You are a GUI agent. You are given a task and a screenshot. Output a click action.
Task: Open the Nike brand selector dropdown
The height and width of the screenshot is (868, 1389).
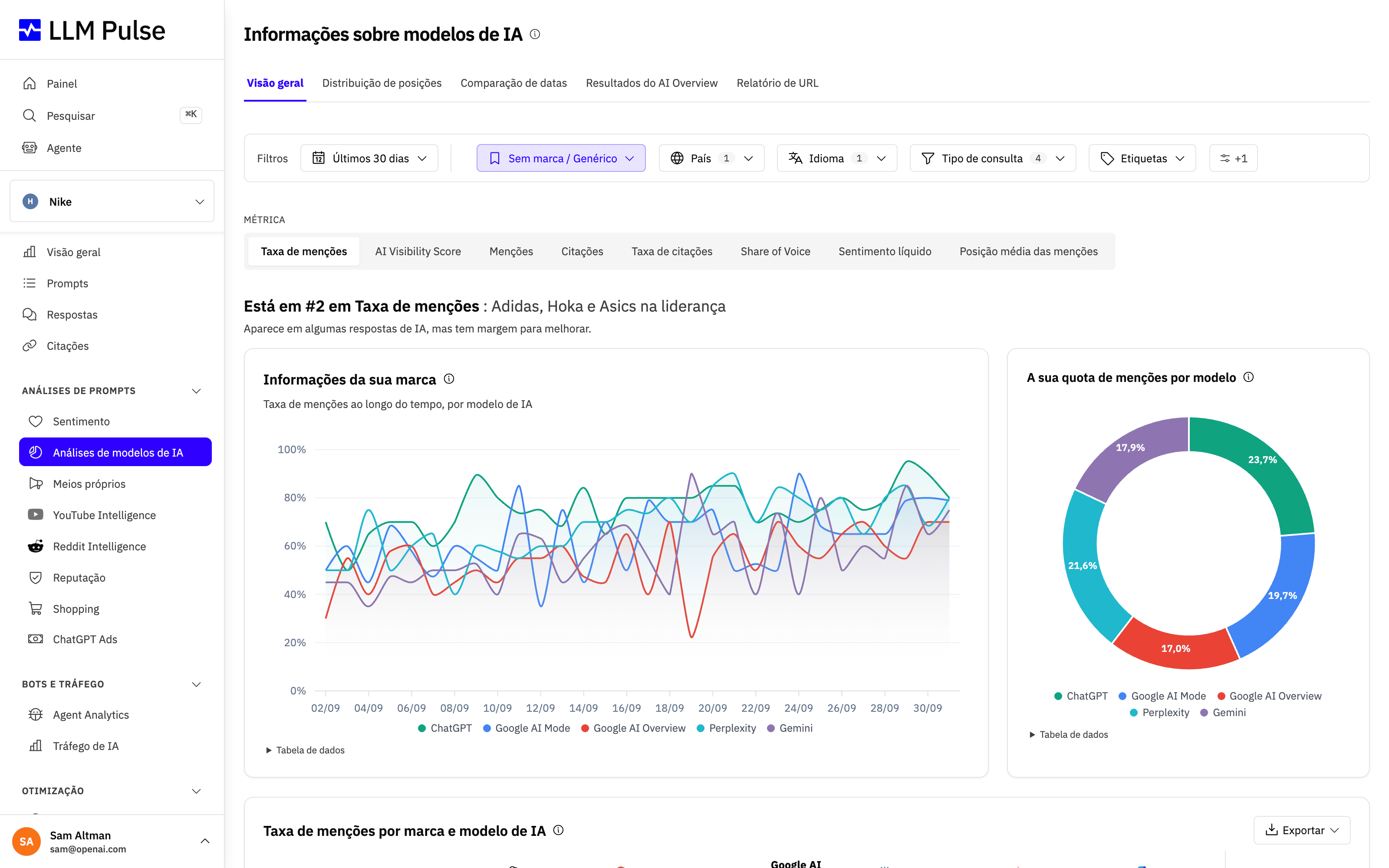[112, 201]
